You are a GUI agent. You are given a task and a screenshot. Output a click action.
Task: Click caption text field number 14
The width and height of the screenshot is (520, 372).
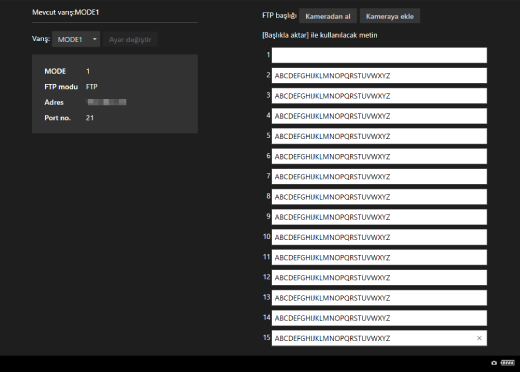click(x=379, y=318)
